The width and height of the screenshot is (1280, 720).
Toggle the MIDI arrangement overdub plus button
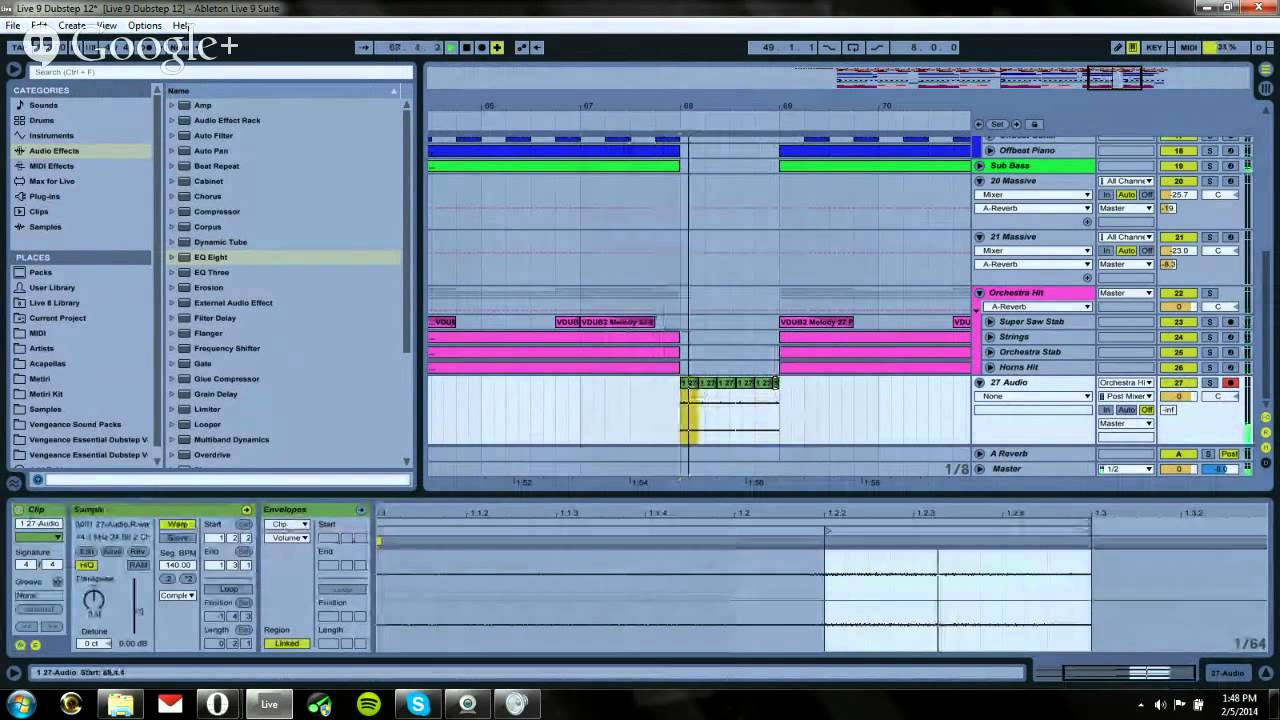pyautogui.click(x=497, y=47)
